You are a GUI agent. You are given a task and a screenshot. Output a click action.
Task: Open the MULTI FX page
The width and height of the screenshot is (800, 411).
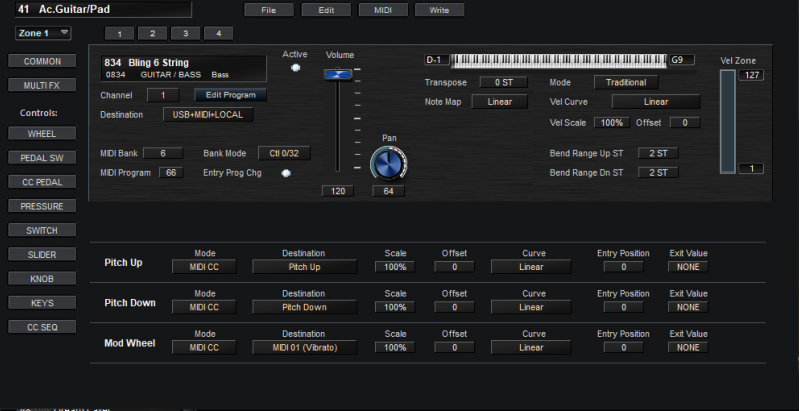[x=42, y=86]
